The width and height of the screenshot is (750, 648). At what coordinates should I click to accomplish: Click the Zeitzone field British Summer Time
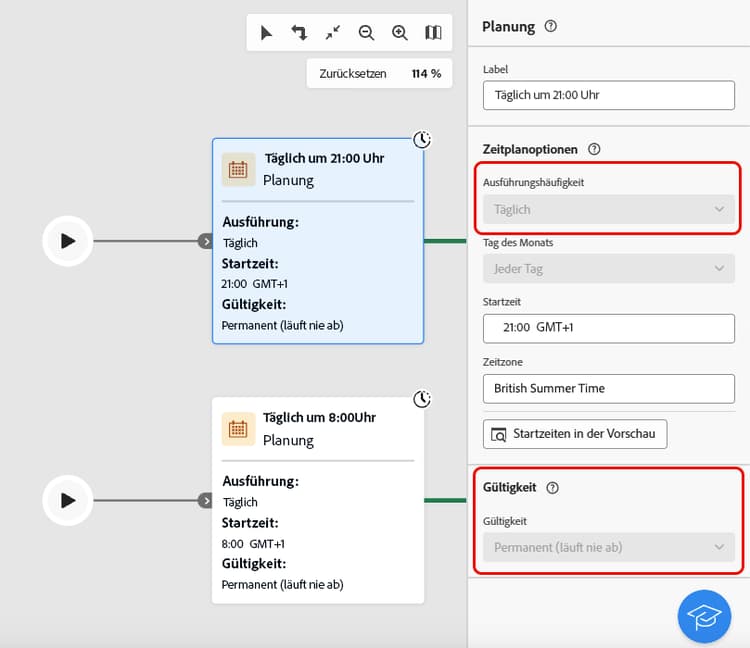[x=608, y=389]
